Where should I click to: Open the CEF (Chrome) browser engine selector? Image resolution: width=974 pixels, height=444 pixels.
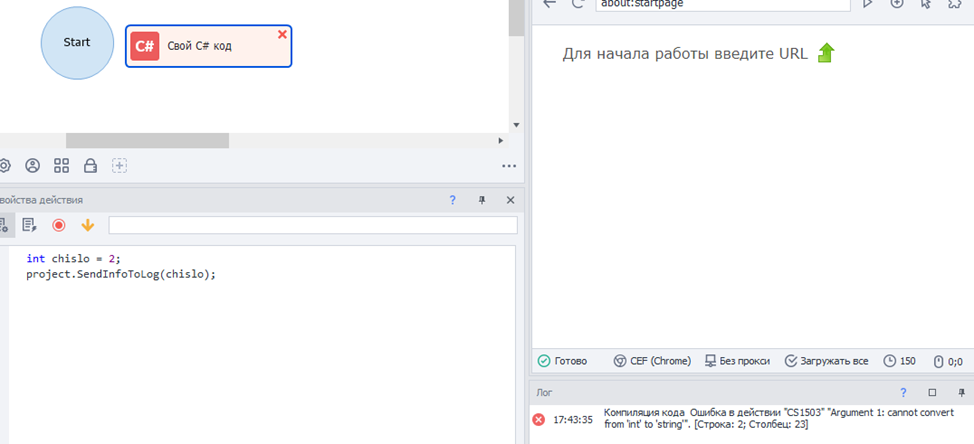pos(652,361)
